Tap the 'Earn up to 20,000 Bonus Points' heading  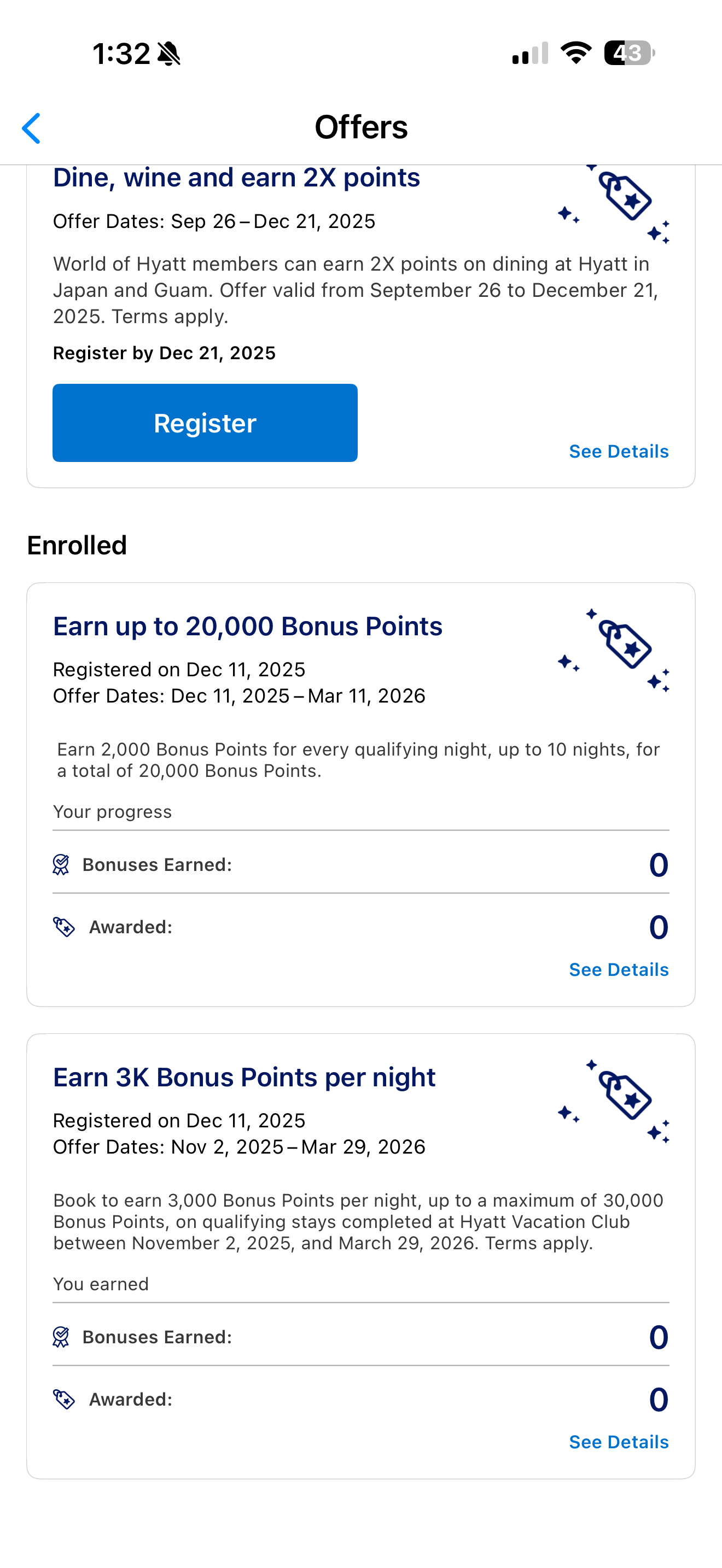coord(247,627)
